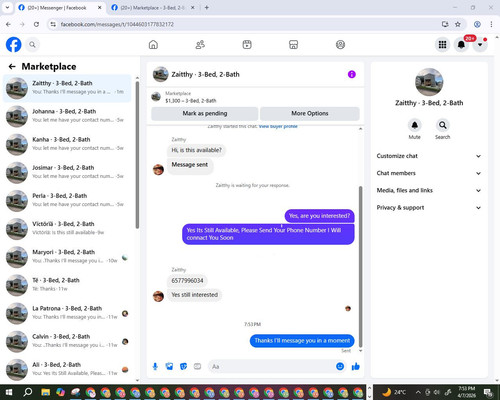Open Windows taskbar search
The height and width of the screenshot is (400, 500).
click(28, 392)
